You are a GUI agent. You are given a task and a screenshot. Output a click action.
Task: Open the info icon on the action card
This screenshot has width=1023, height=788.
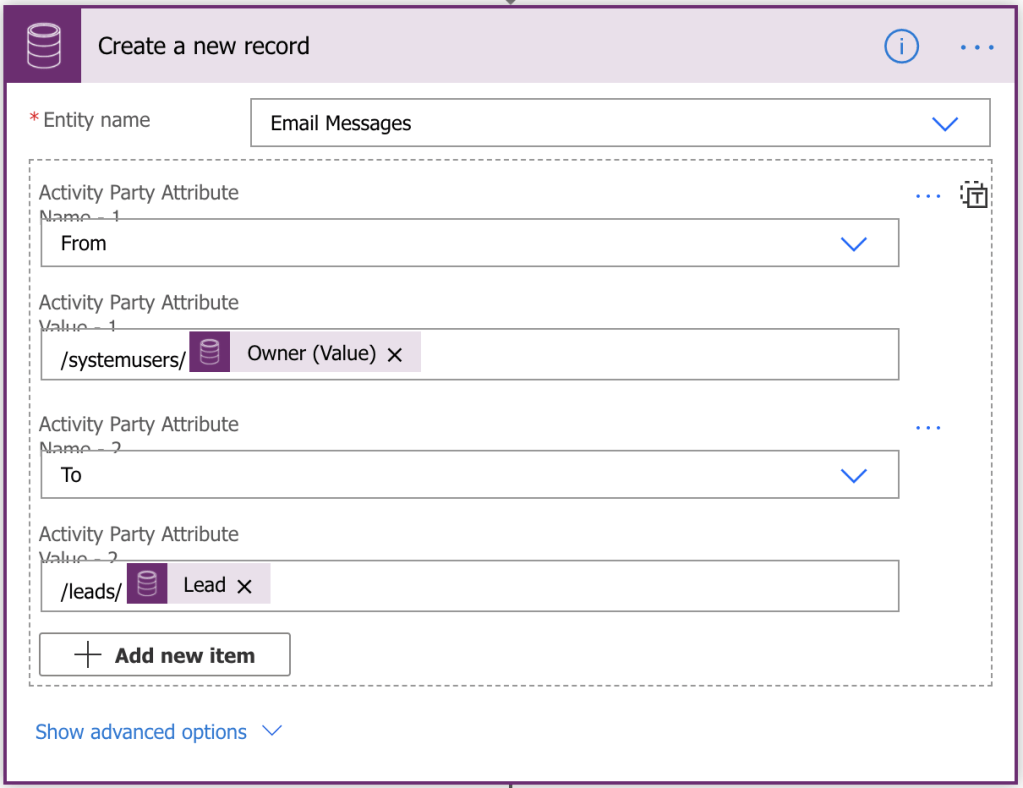[x=901, y=47]
